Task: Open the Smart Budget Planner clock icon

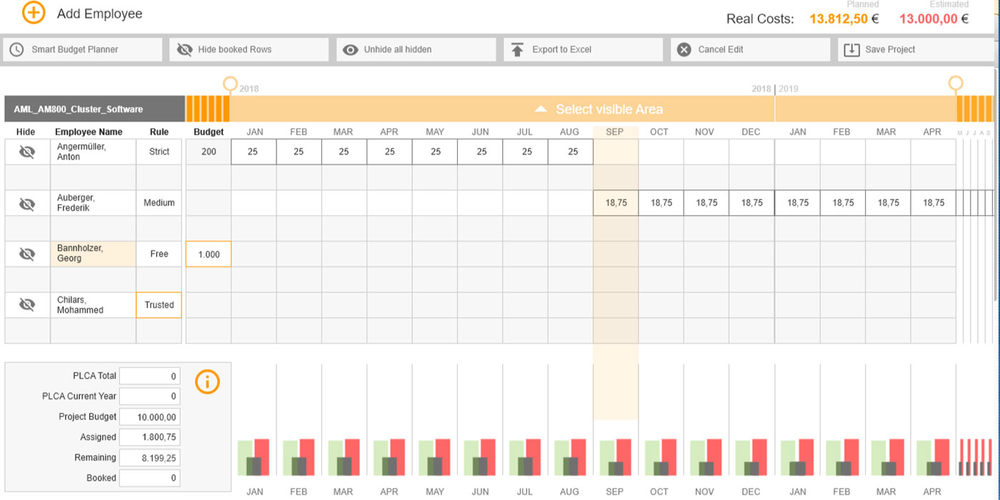Action: (17, 49)
